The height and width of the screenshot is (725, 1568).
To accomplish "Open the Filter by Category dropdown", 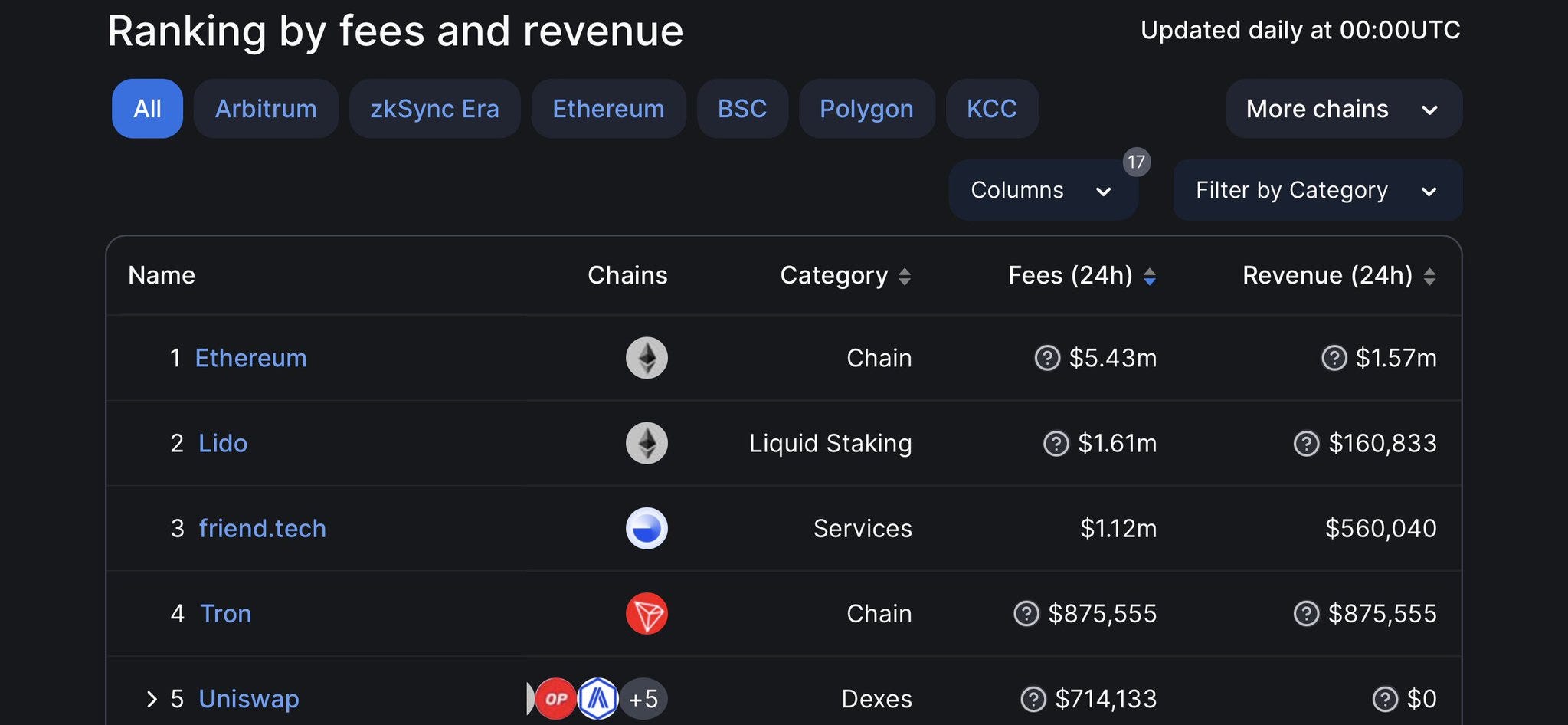I will (x=1318, y=190).
